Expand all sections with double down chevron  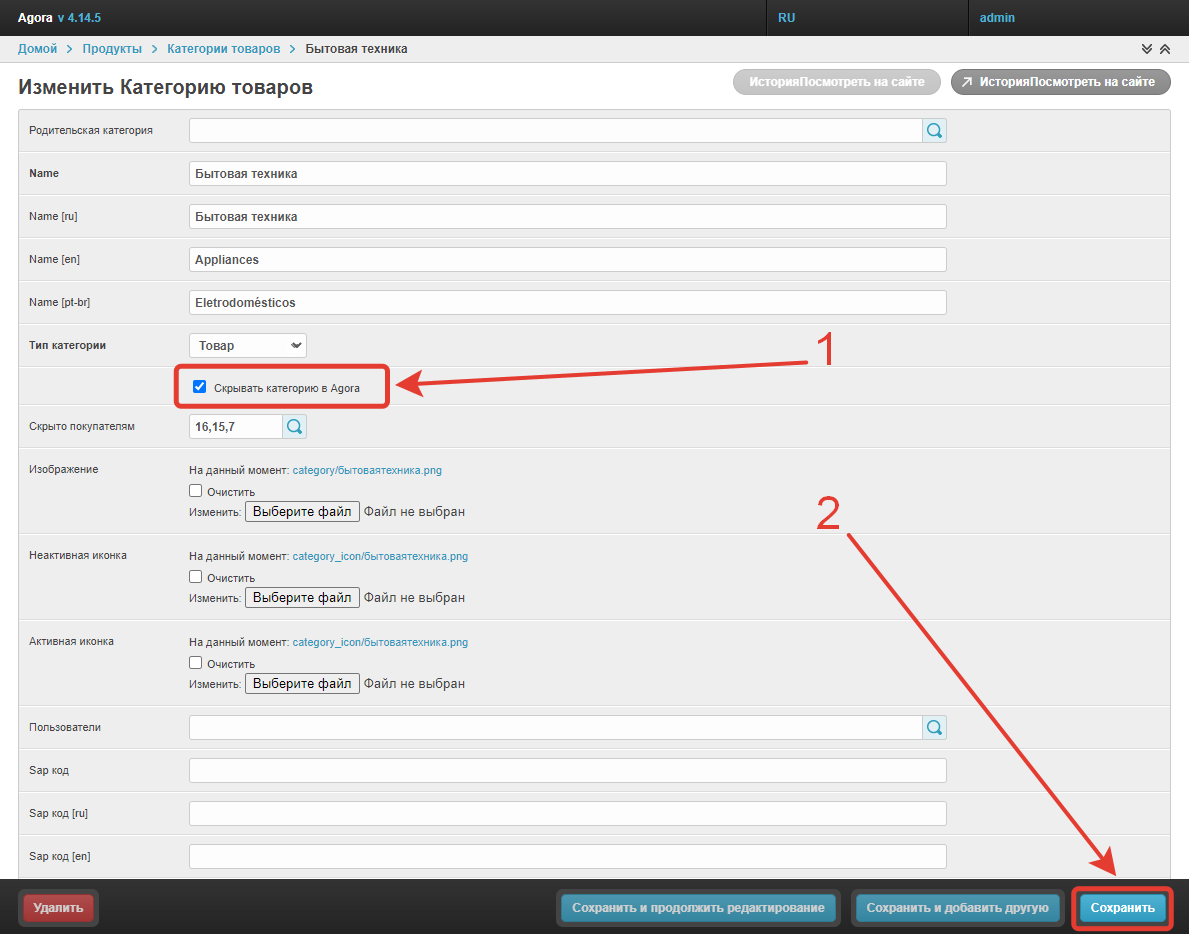(1147, 49)
